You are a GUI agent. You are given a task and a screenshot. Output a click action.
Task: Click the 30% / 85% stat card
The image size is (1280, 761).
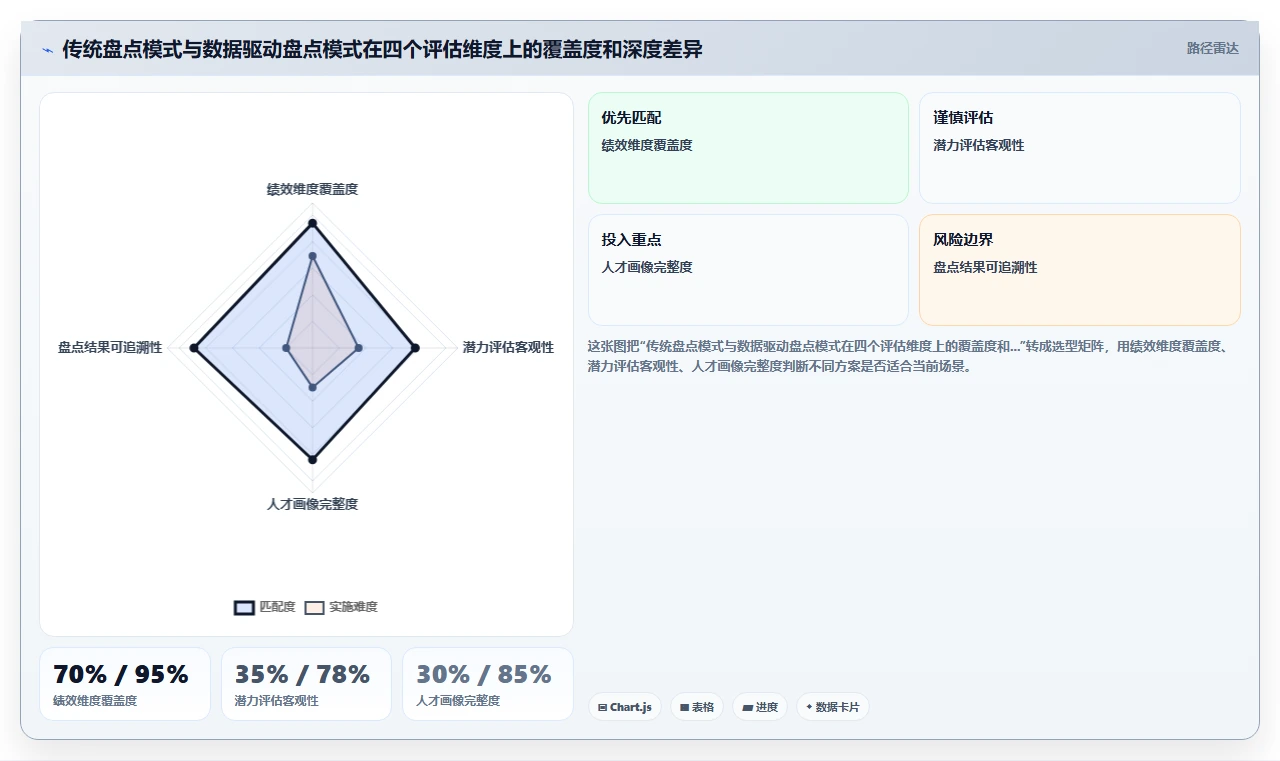[488, 684]
